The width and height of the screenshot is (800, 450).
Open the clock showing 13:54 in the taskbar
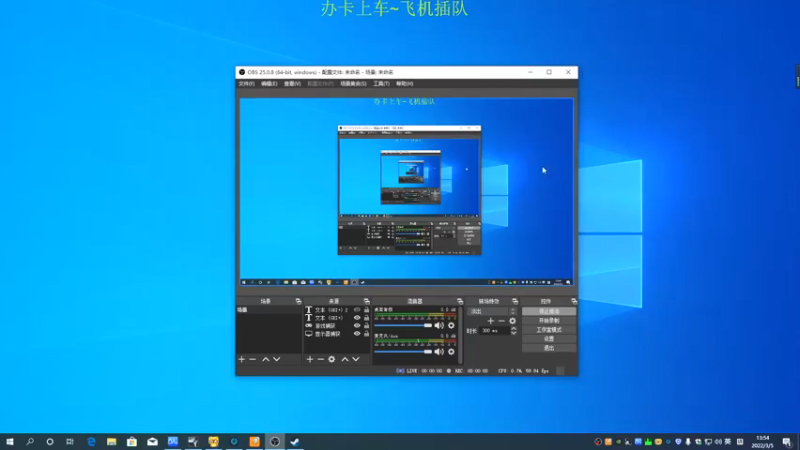(762, 442)
